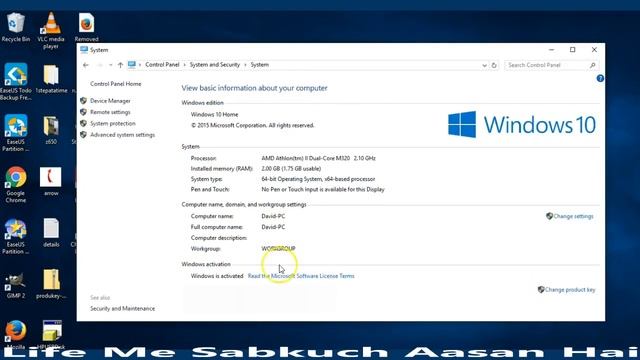Click Change settings link
The width and height of the screenshot is (640, 360).
pyautogui.click(x=573, y=216)
